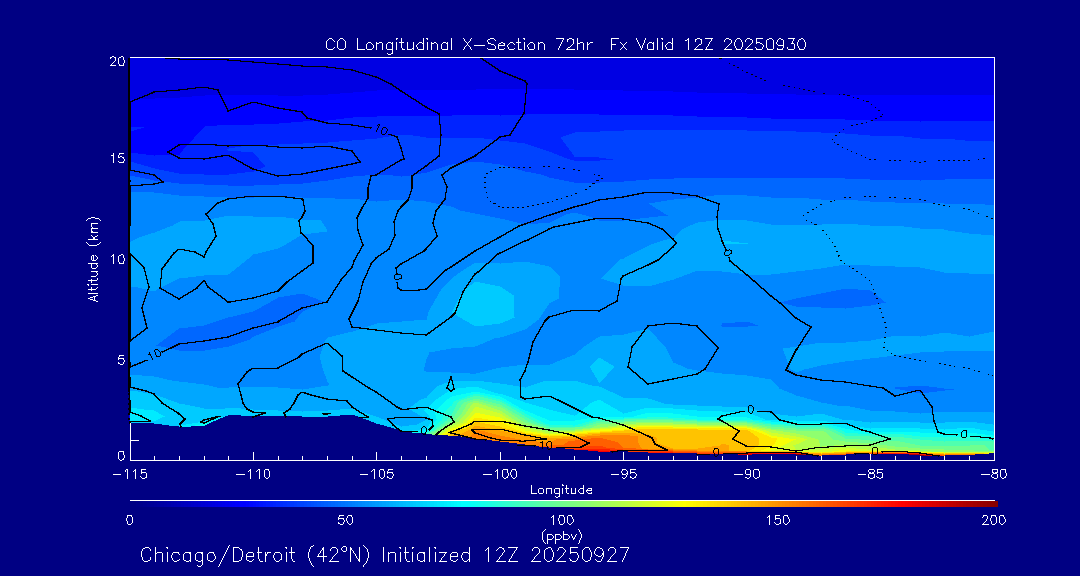Click the "Longitude" x-axis label
This screenshot has height=576, width=1080.
click(561, 491)
